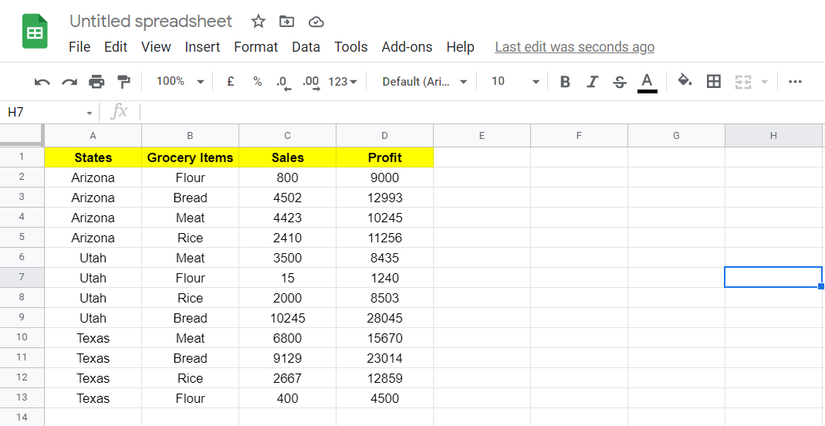The width and height of the screenshot is (825, 426).
Task: Star the Untitled spreadsheet
Action: coord(258,22)
